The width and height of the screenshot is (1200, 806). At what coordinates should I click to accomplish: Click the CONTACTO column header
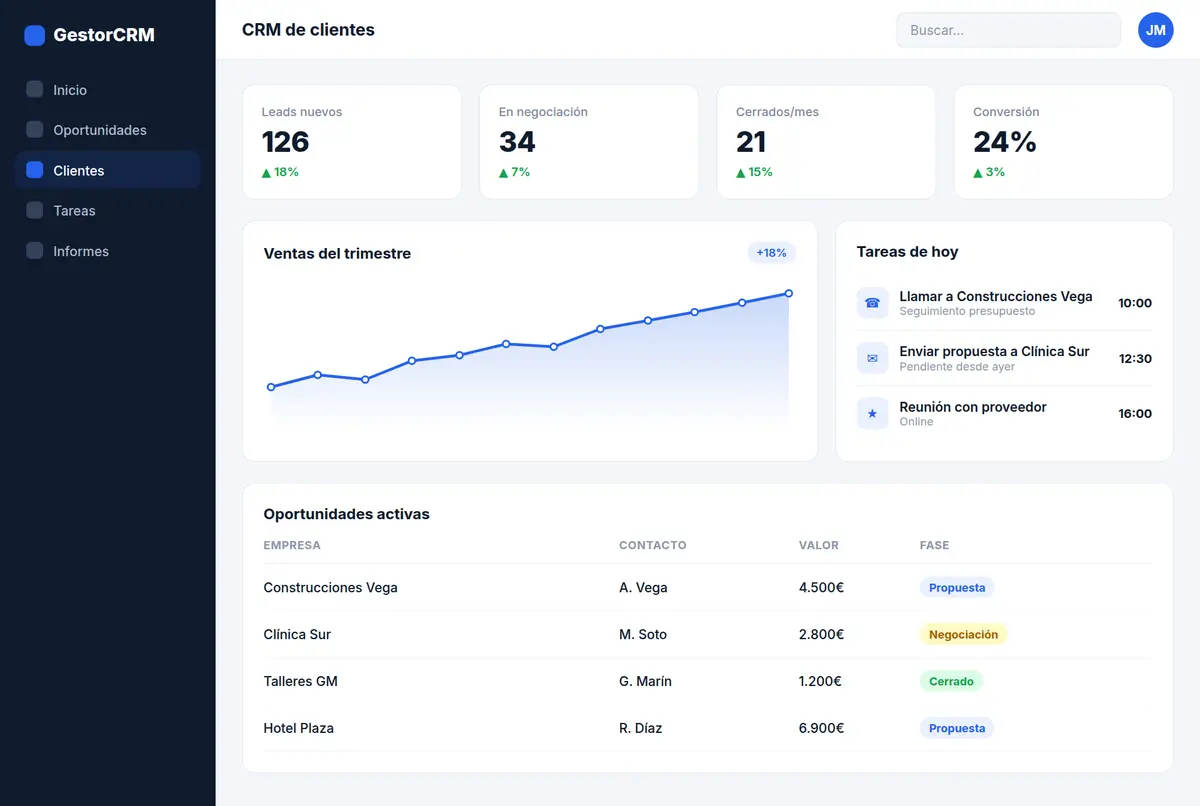pyautogui.click(x=653, y=545)
